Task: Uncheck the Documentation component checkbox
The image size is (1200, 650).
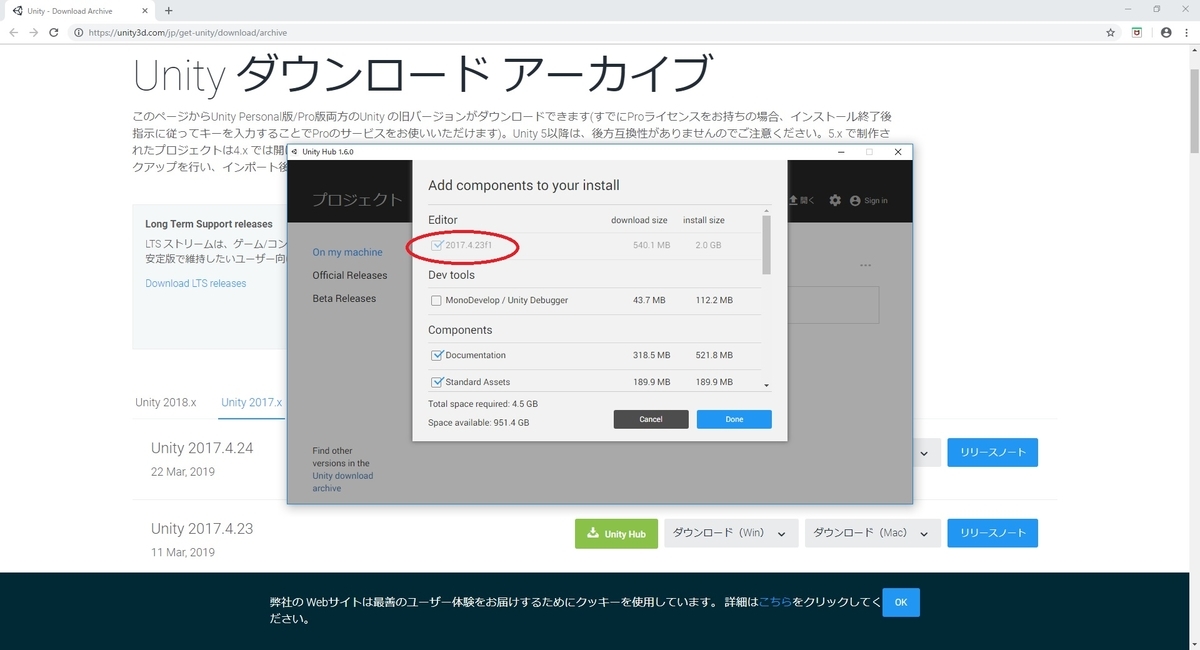Action: [x=437, y=355]
